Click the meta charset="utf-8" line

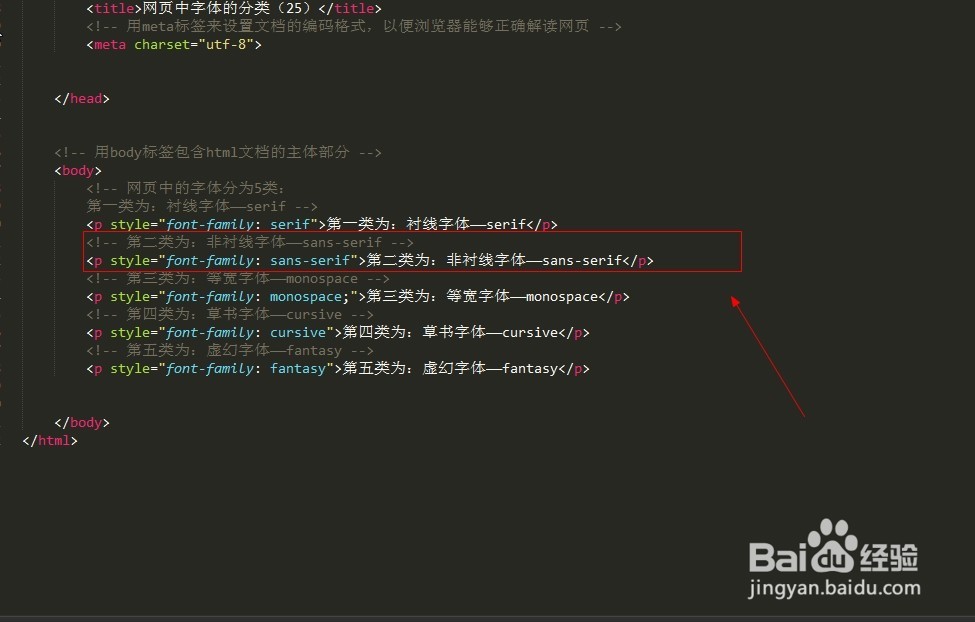coord(174,45)
